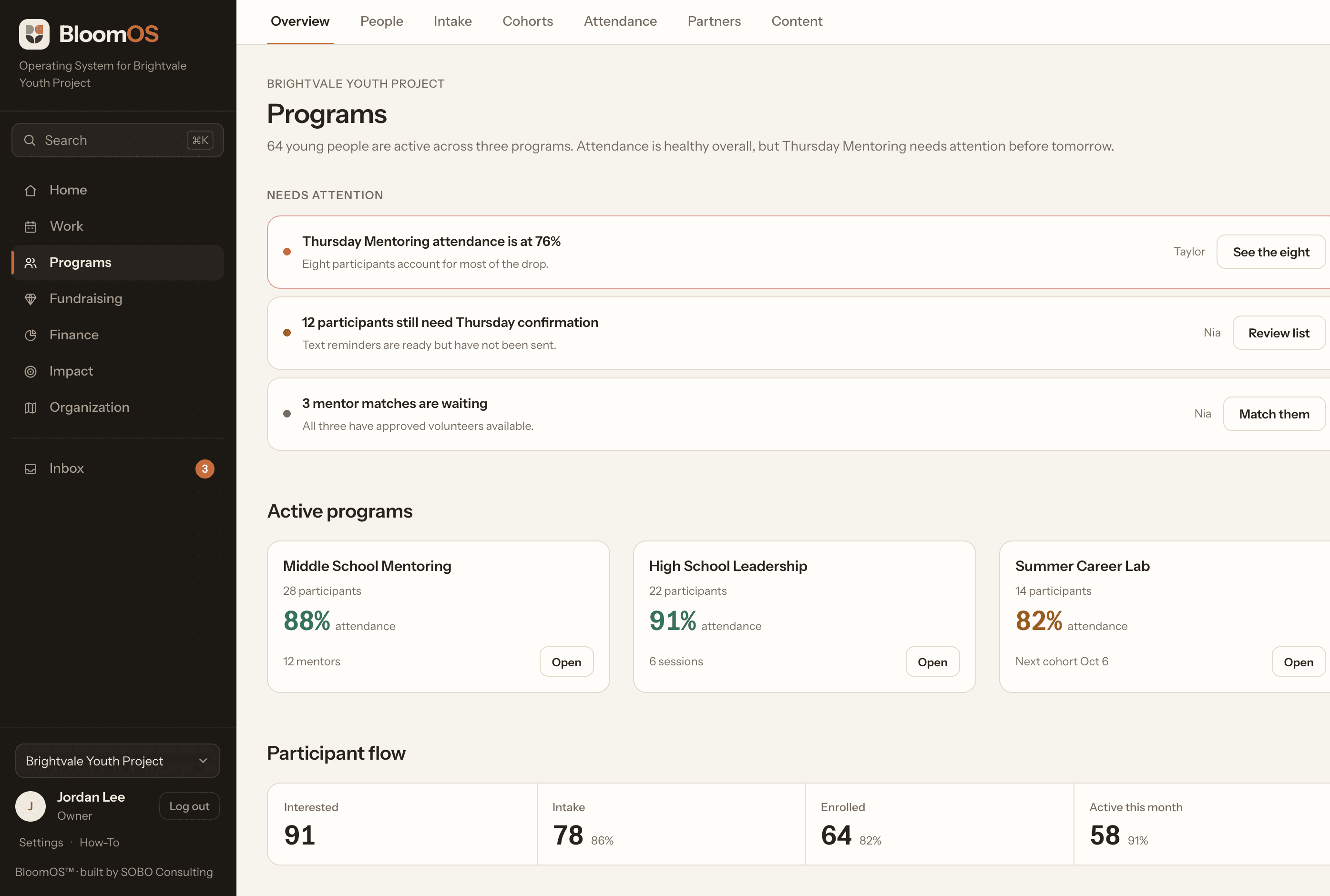Viewport: 1330px width, 896px height.
Task: Select the Overview tab
Action: coord(300,21)
